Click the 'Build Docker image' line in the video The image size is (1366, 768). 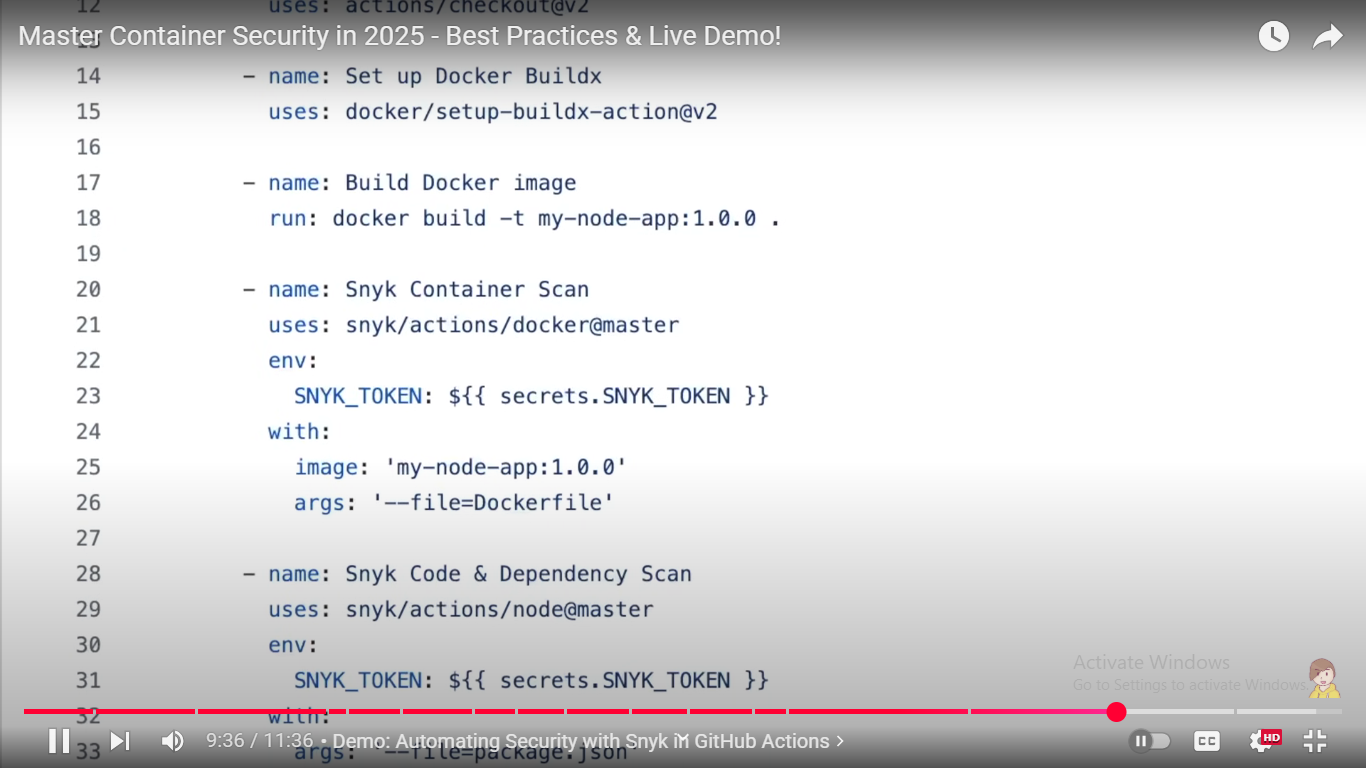[x=460, y=183]
